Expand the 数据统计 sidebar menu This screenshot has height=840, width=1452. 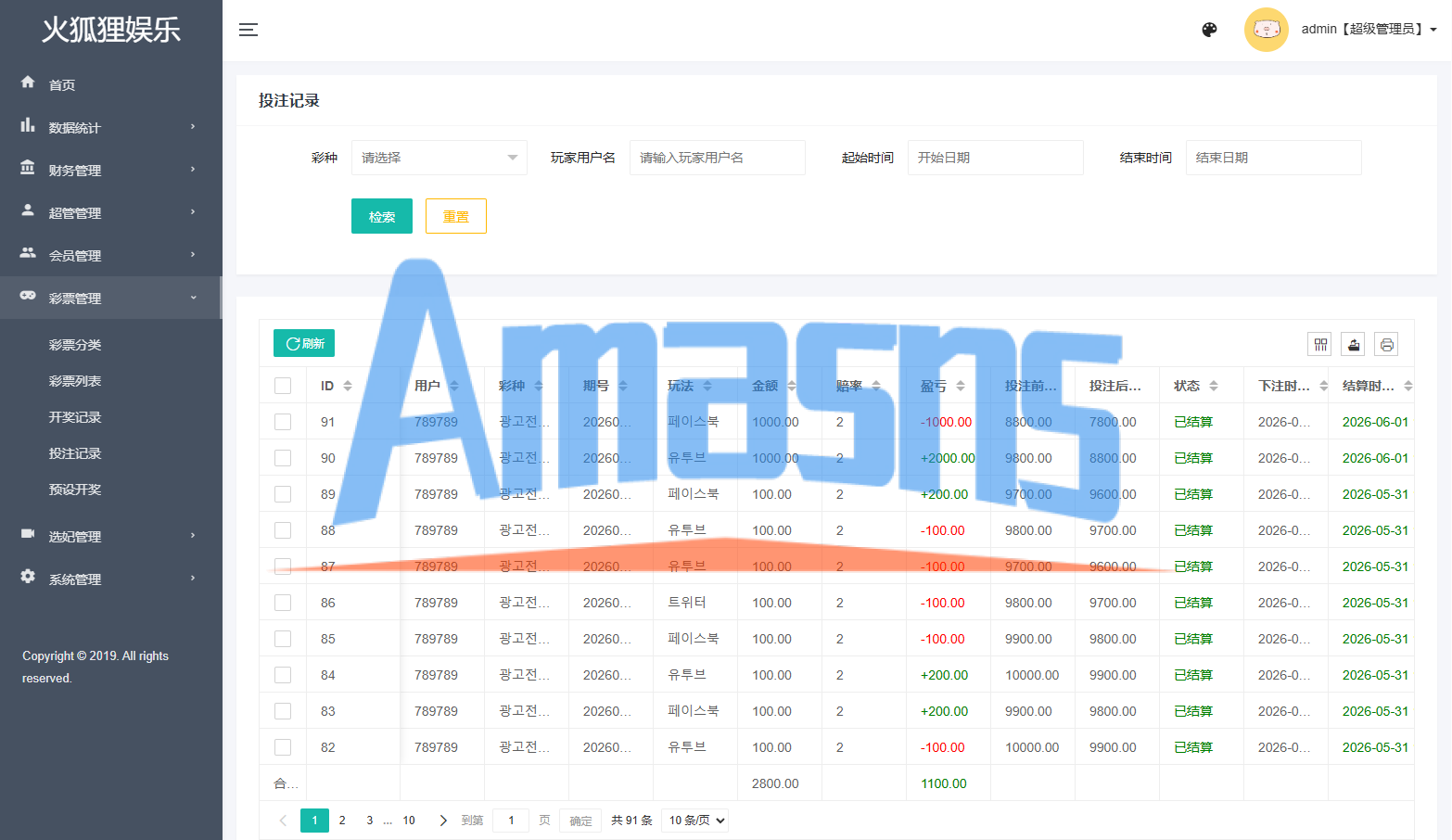pos(111,127)
